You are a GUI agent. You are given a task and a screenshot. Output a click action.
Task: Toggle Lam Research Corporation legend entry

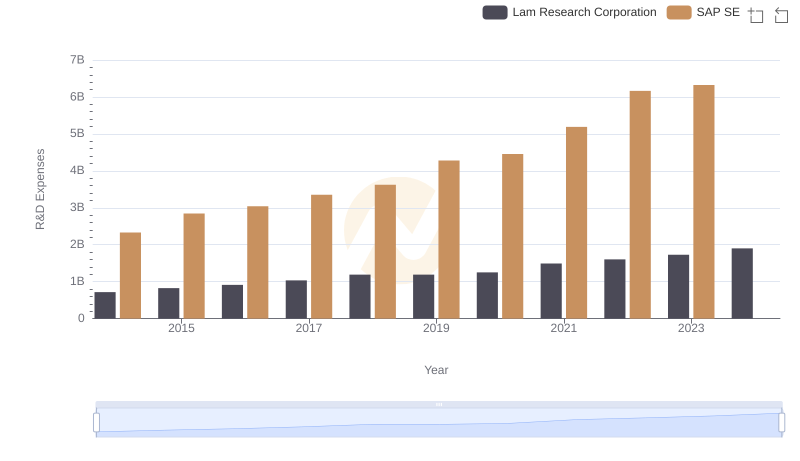point(569,12)
